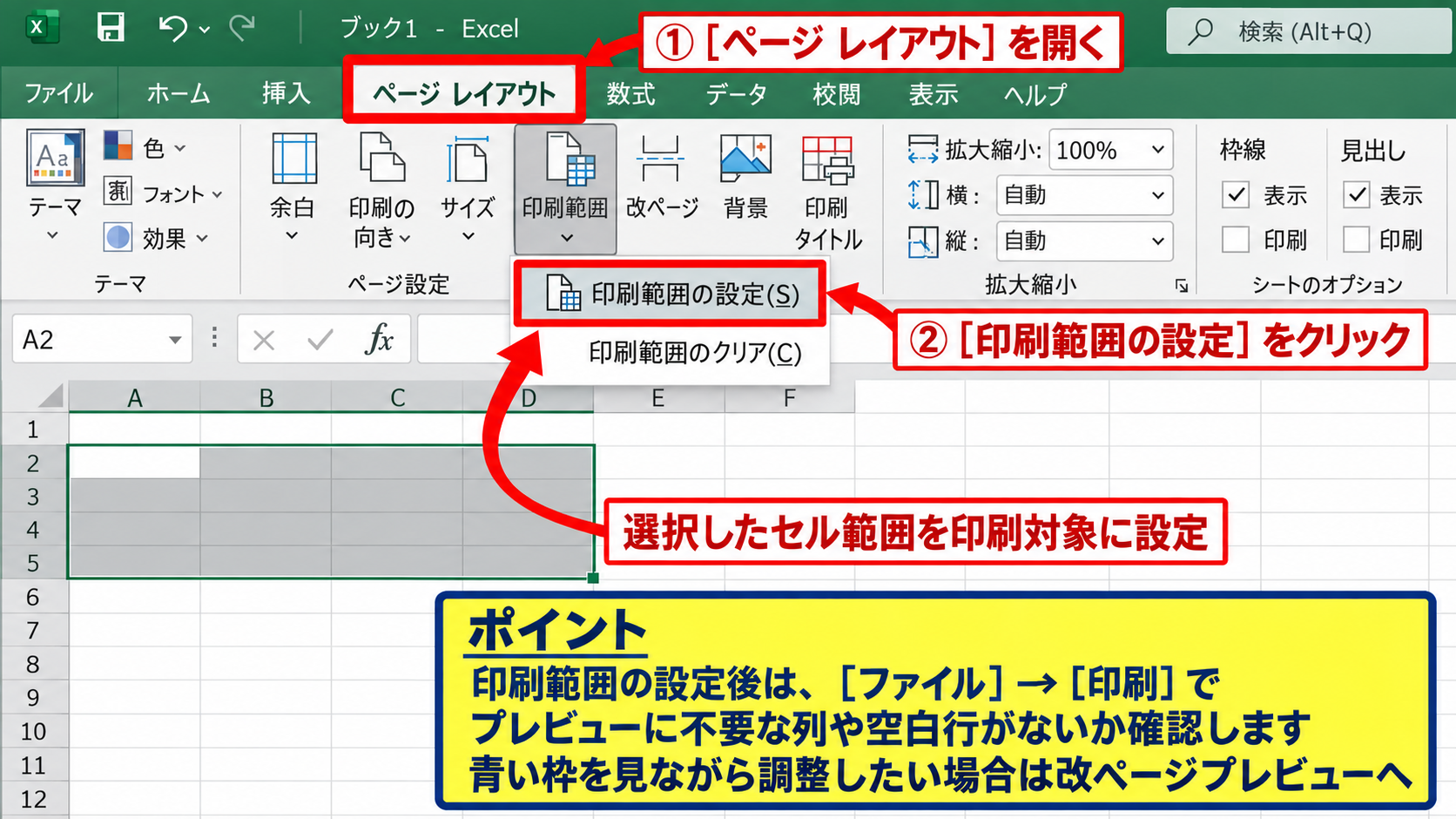The height and width of the screenshot is (819, 1456).
Task: Click the 印刷範囲 print area button
Action: [x=565, y=188]
